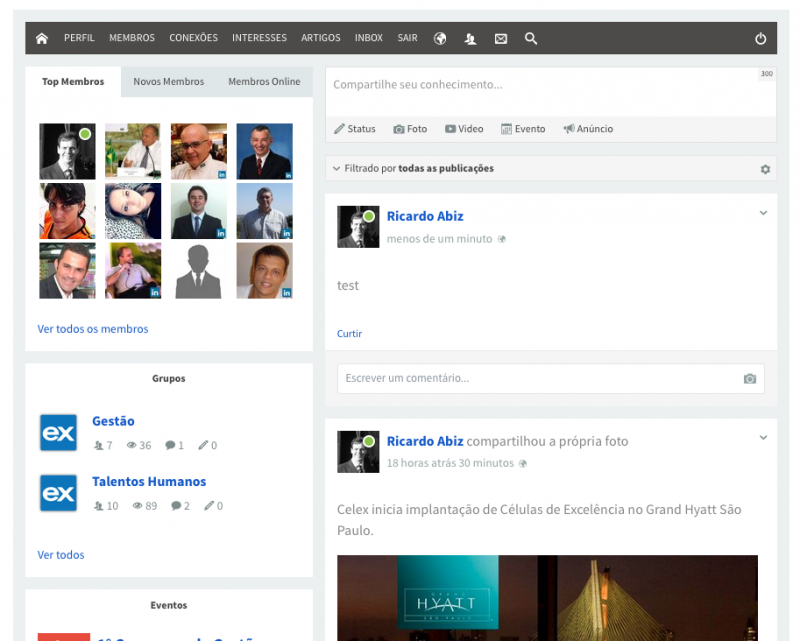Screen dimensions: 800x641
Task: Open the Hyatt shared photo
Action: pyautogui.click(x=547, y=598)
